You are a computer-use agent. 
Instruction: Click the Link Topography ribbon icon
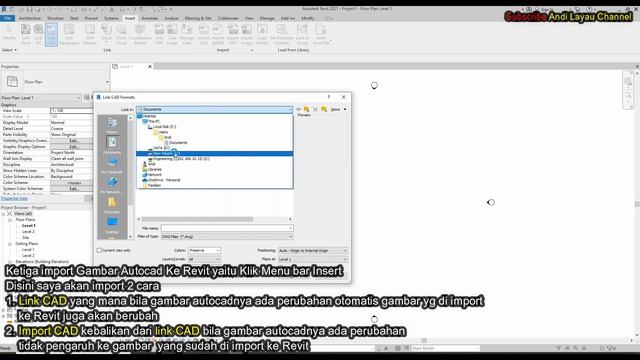click(69, 34)
